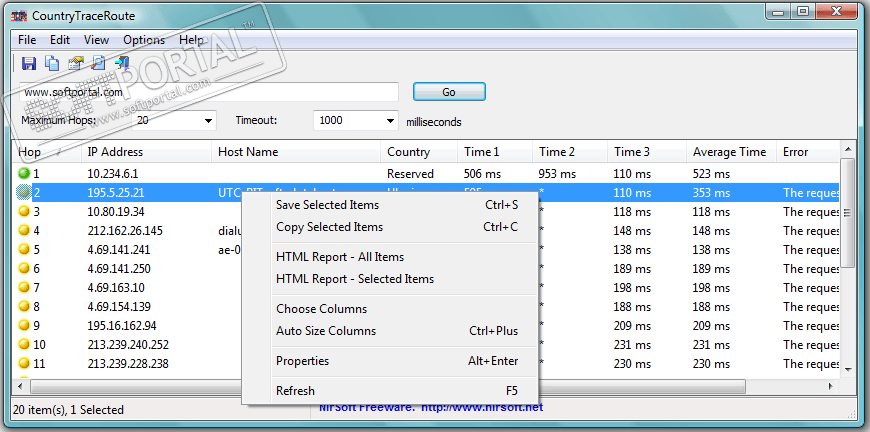The width and height of the screenshot is (870, 432).
Task: Sort by the Time 3 column header
Action: tap(647, 151)
